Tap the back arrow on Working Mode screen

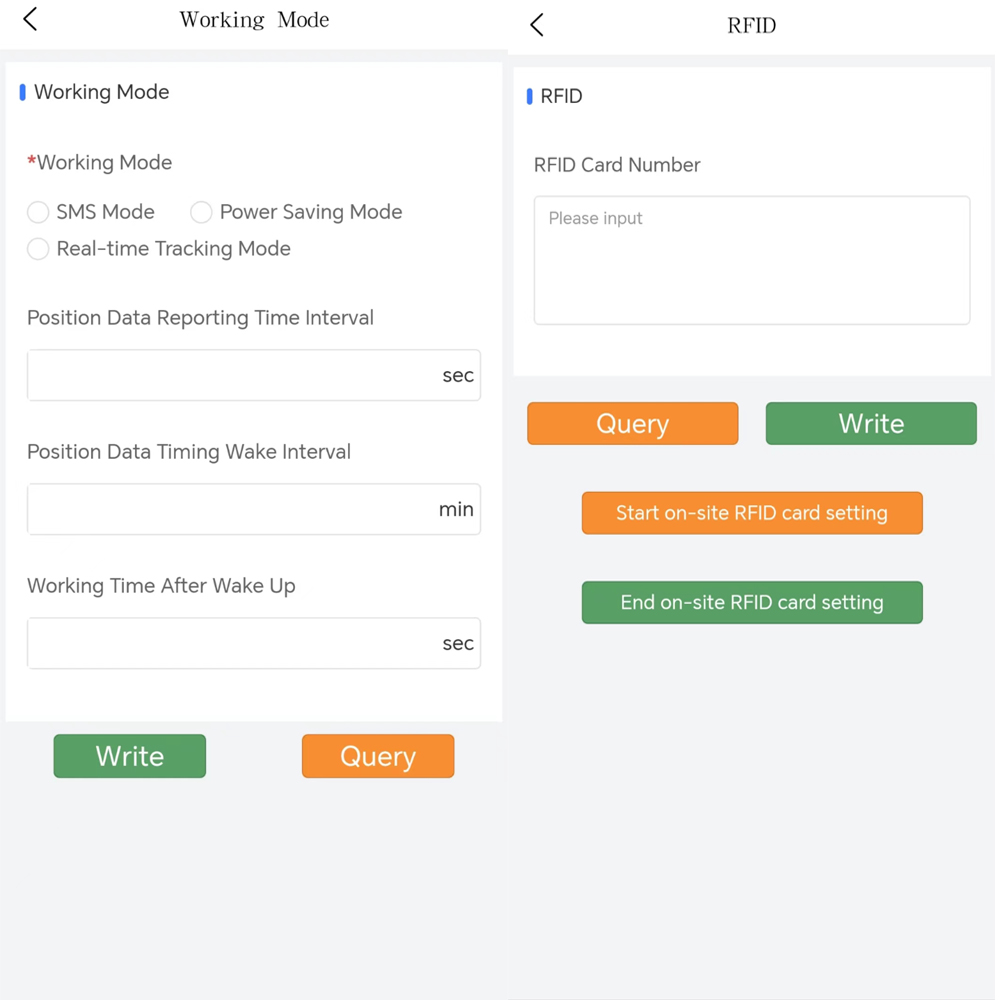click(29, 18)
